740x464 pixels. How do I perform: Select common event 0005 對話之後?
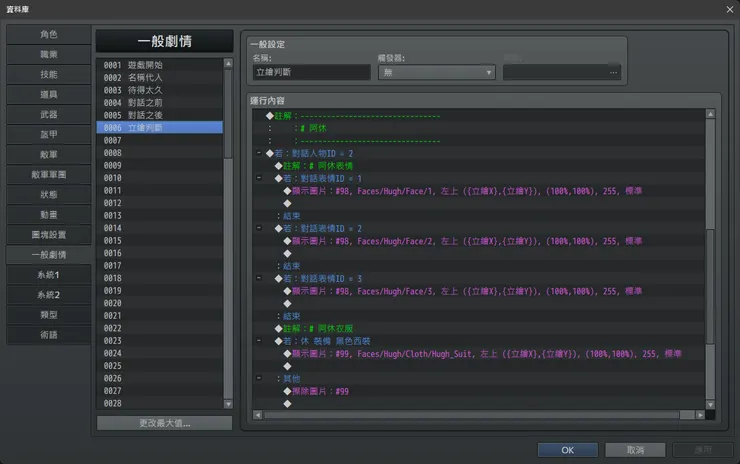(160, 115)
